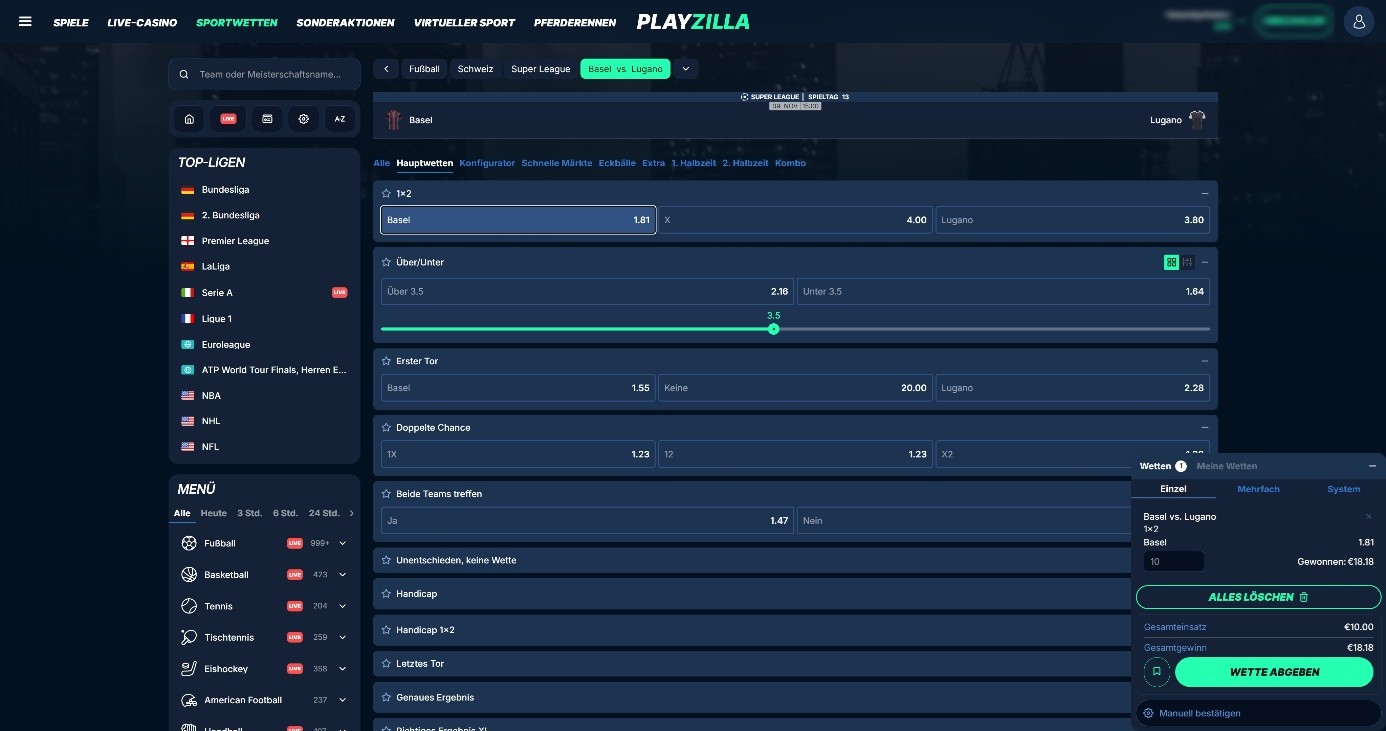
Task: Expand the Fußball sport in the Menü list
Action: [x=343, y=543]
